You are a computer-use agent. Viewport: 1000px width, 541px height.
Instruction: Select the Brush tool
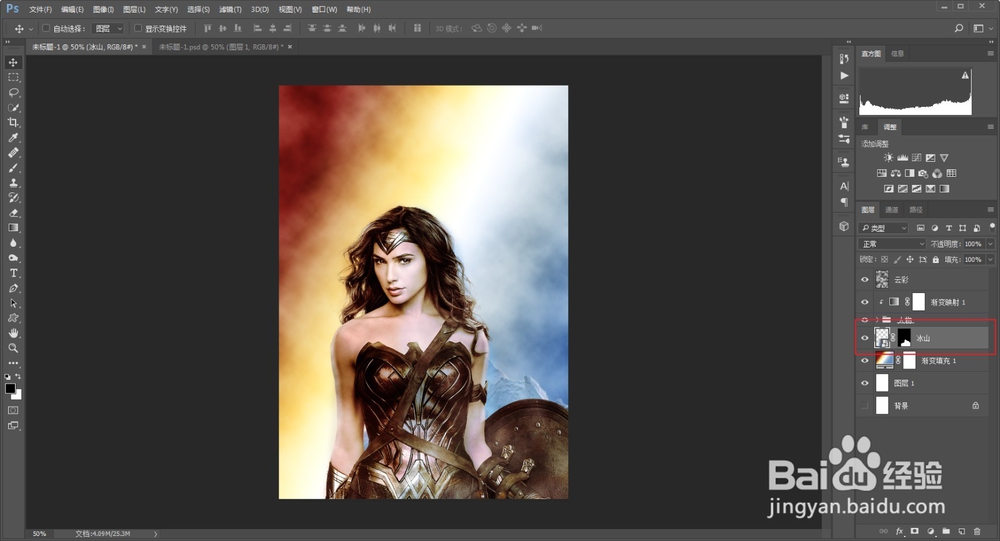click(x=13, y=168)
